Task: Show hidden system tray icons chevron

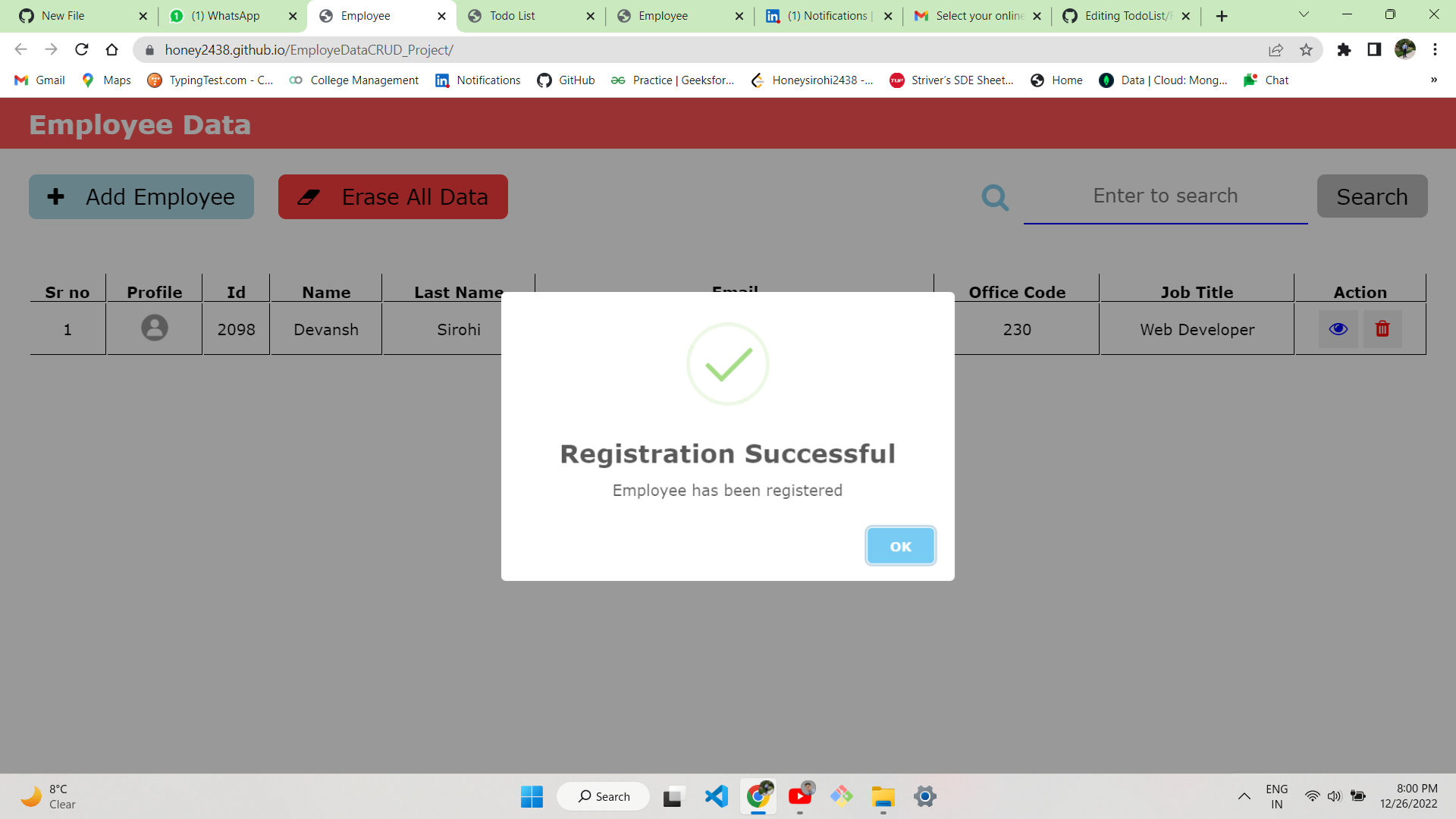Action: click(x=1244, y=796)
